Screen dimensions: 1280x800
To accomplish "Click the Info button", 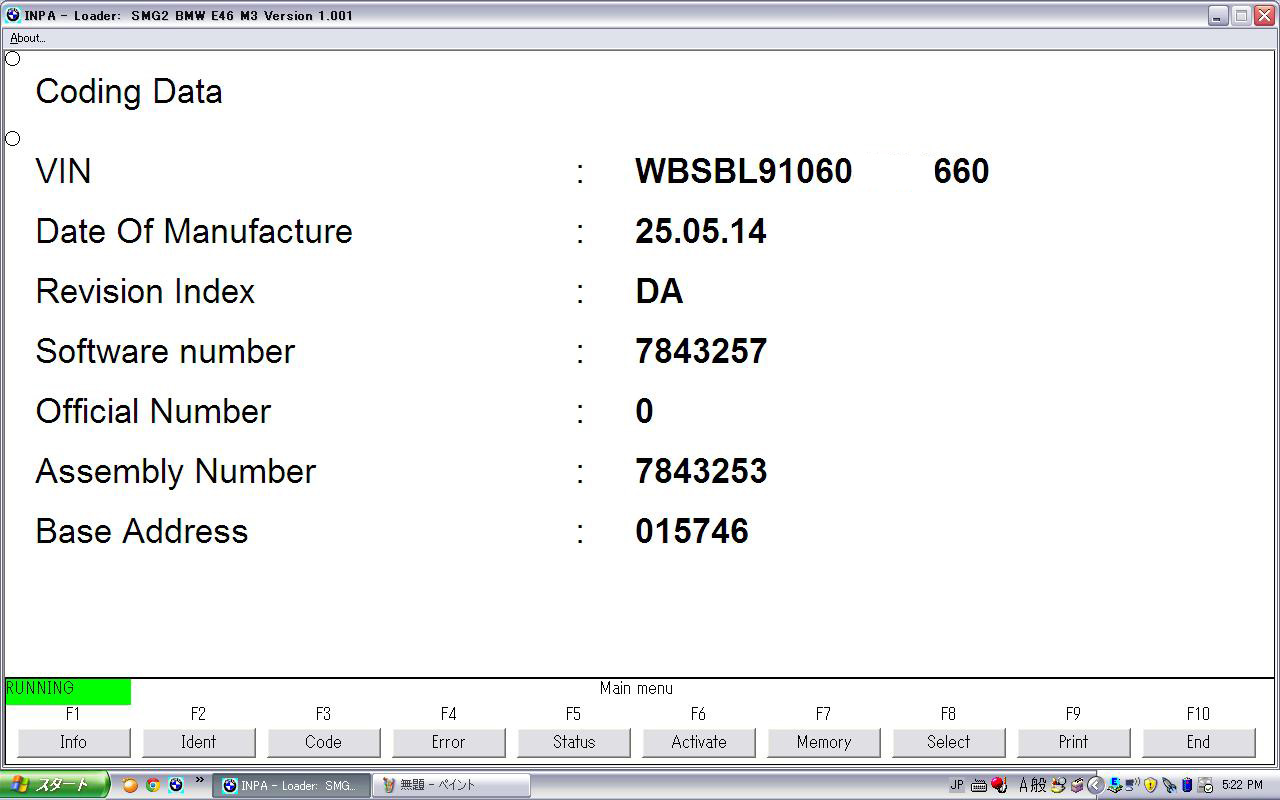I will [73, 742].
